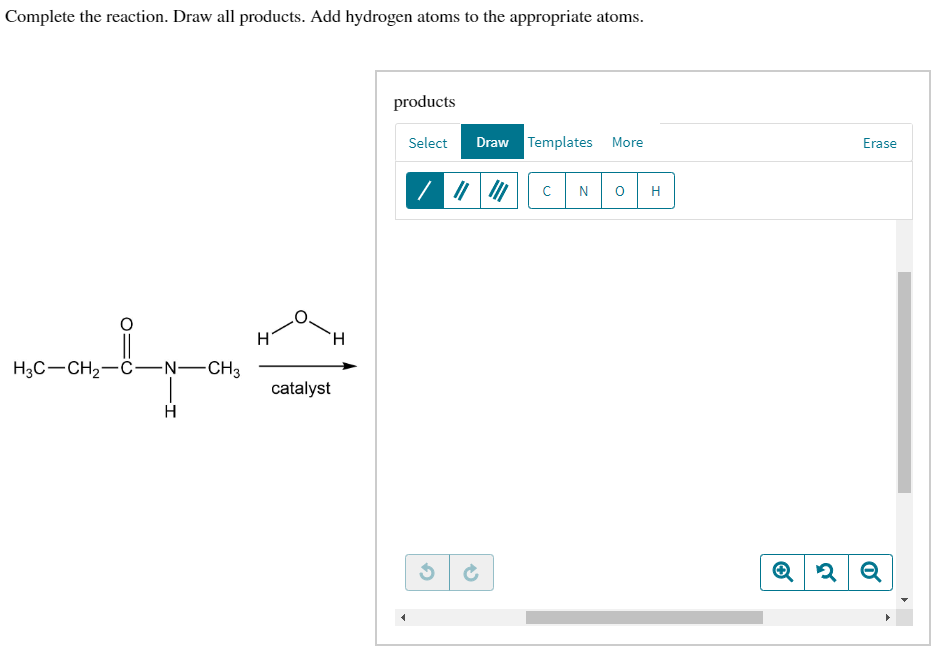Screen dimensions: 934x670
Task: Toggle the oxygen atom O button
Action: 620,190
